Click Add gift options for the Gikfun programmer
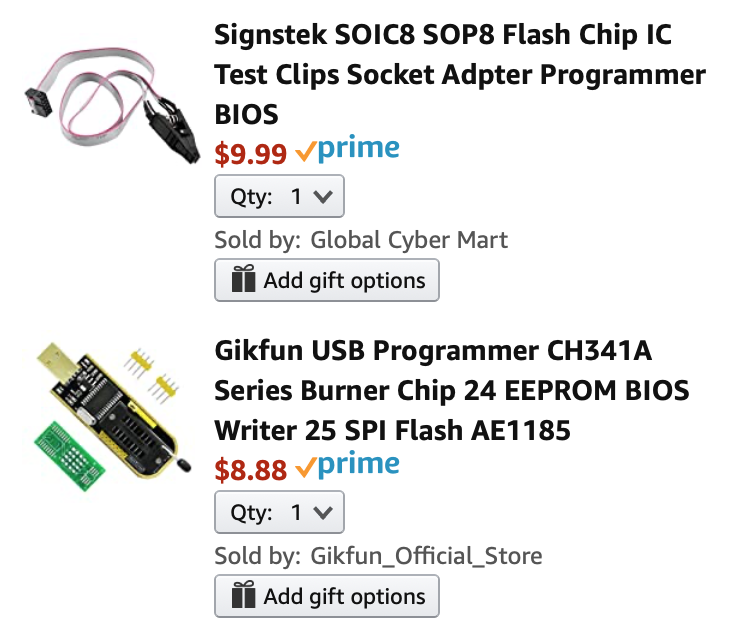Image resolution: width=736 pixels, height=640 pixels. click(x=327, y=597)
